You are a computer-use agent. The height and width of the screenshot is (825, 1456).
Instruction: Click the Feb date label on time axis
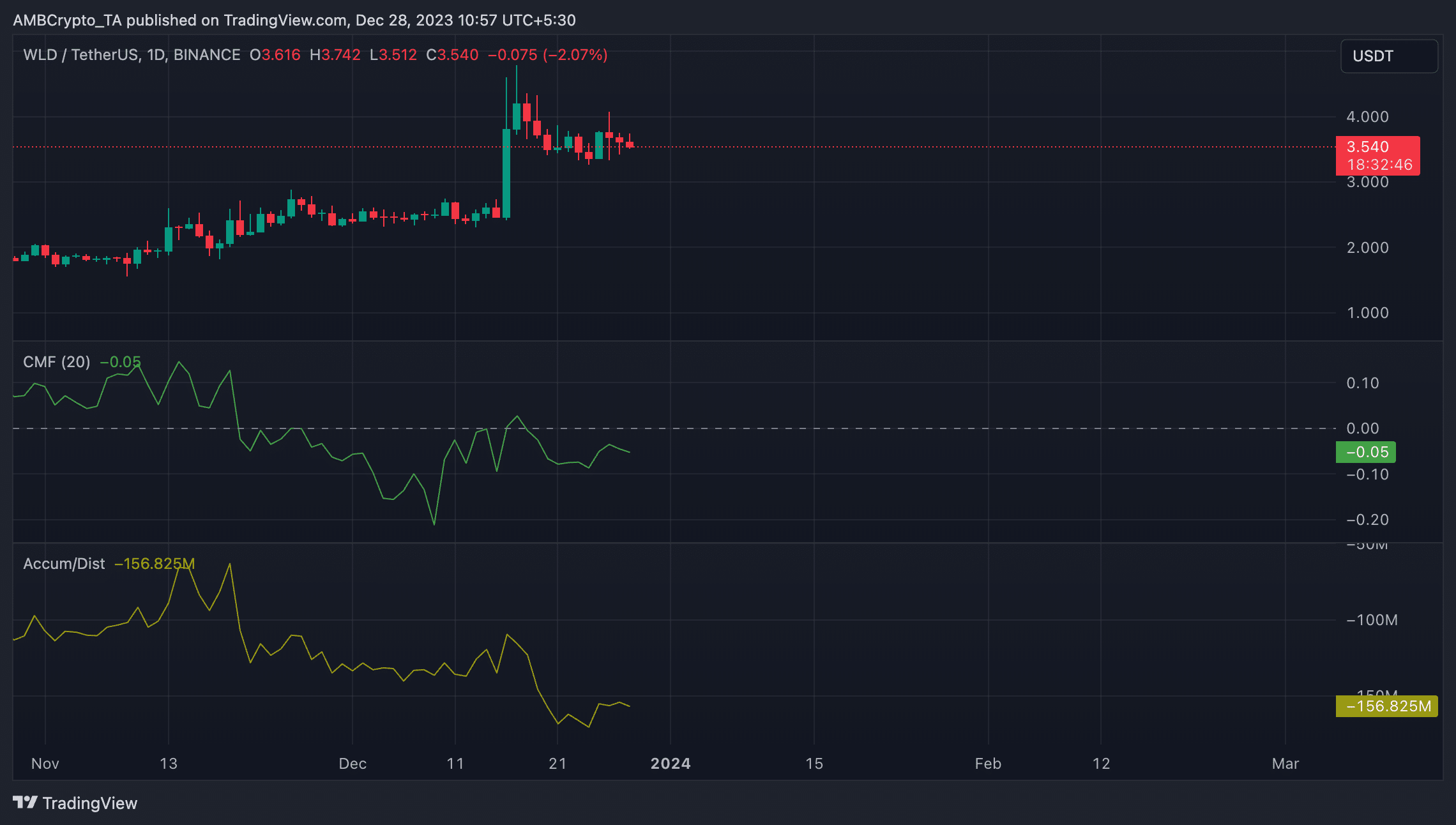pos(988,764)
